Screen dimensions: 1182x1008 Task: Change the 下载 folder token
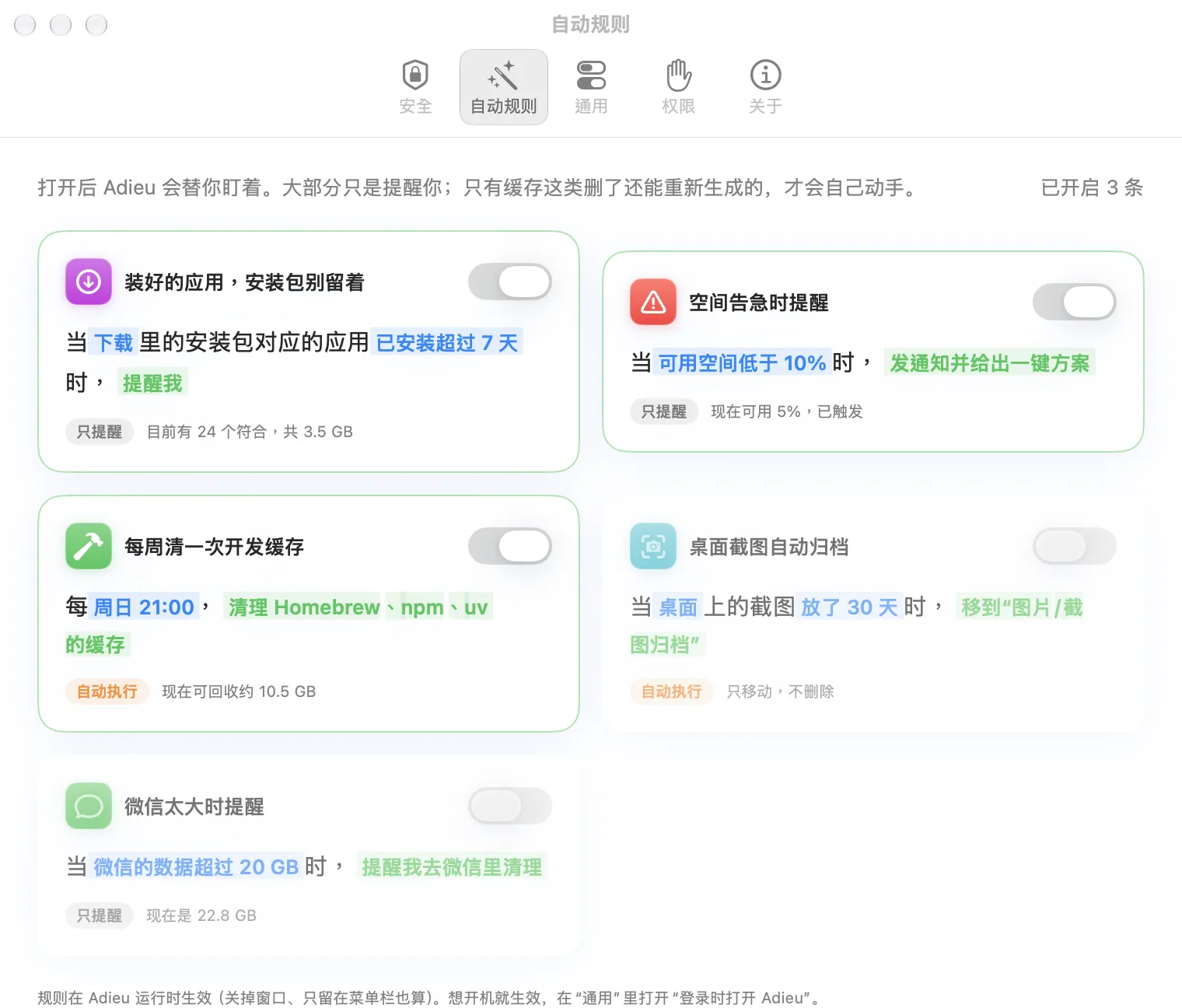[114, 342]
